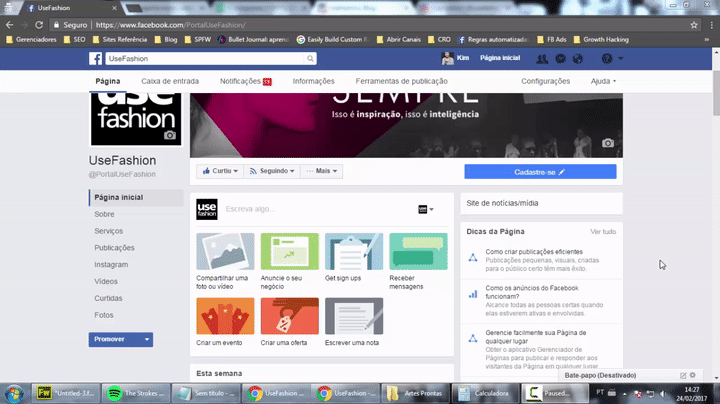
Task: Expand the 'Seguindo' dropdown
Action: (x=271, y=171)
